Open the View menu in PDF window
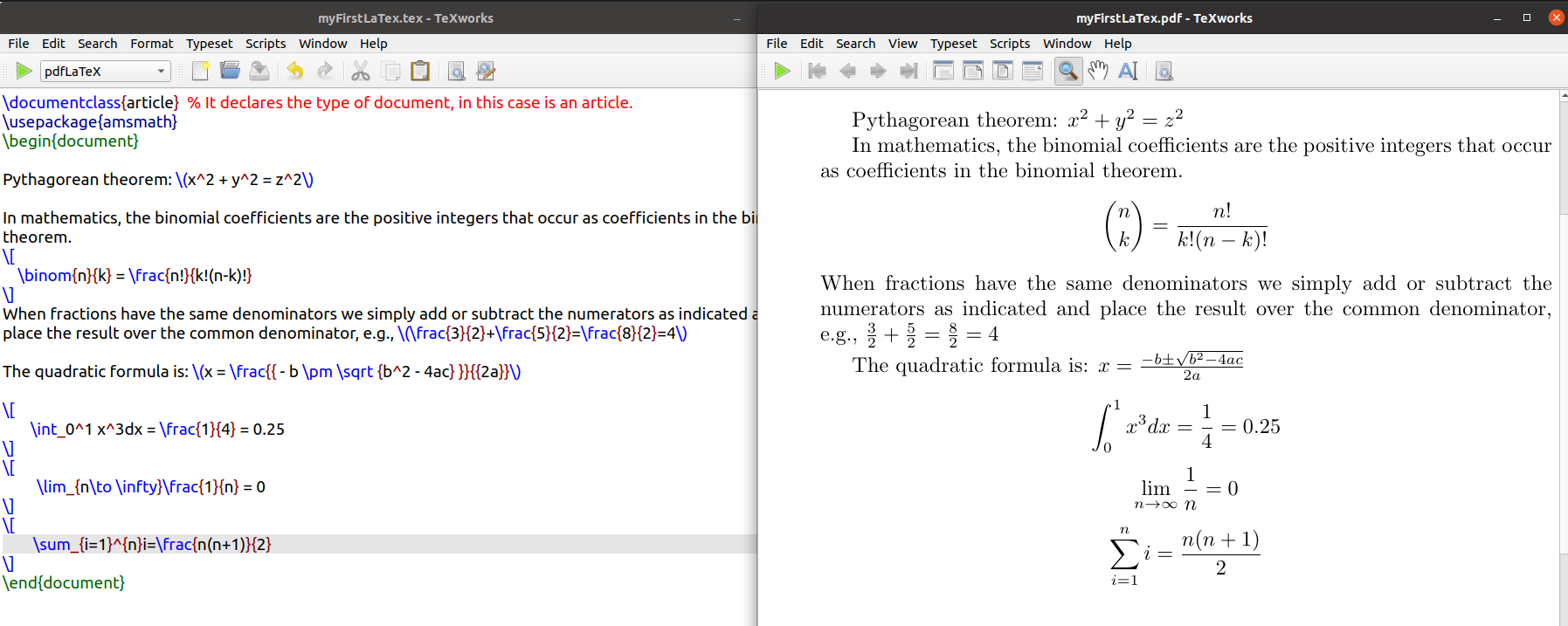The height and width of the screenshot is (626, 1568). click(902, 44)
